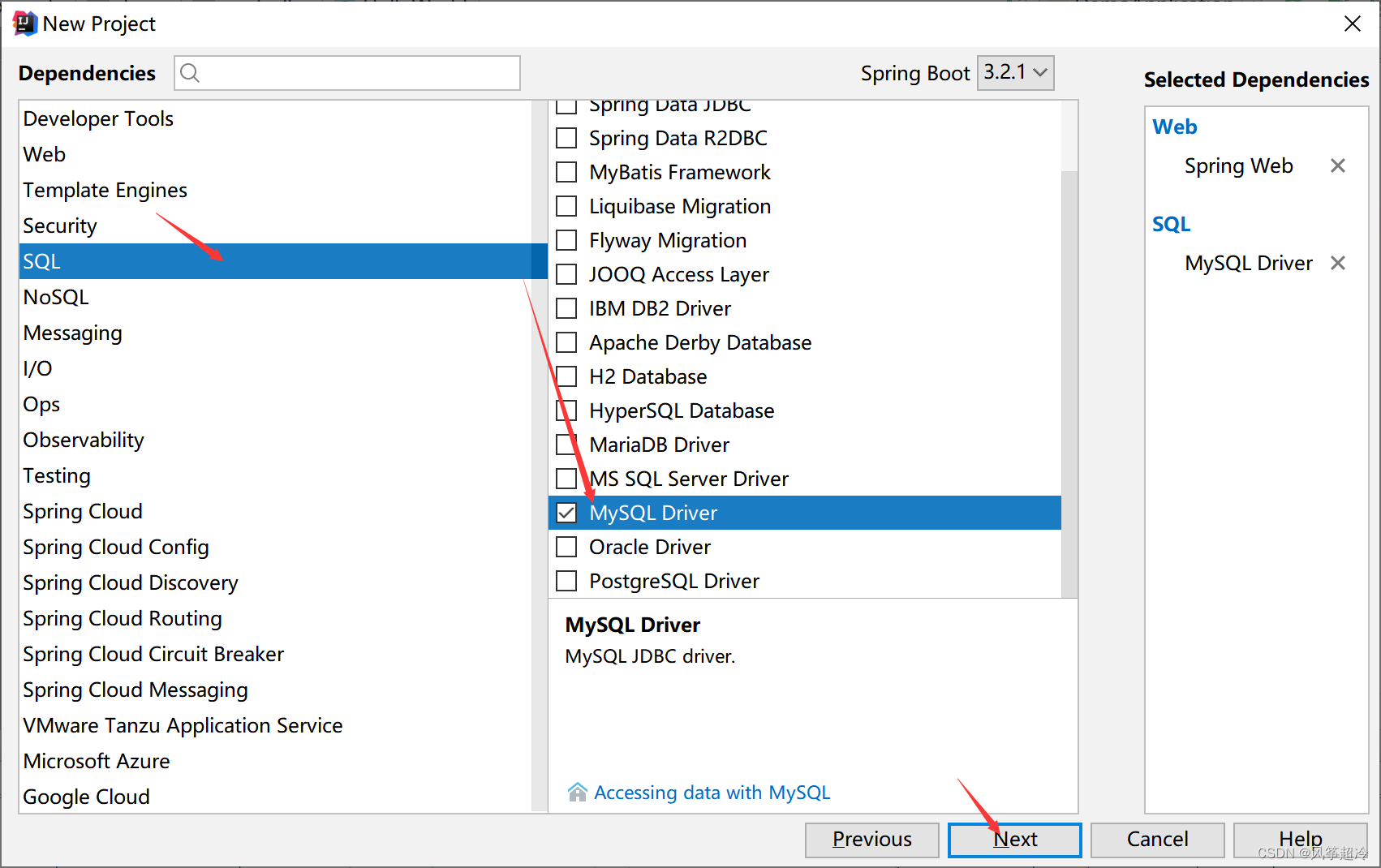Check the PostgreSQL Driver option

click(x=566, y=581)
